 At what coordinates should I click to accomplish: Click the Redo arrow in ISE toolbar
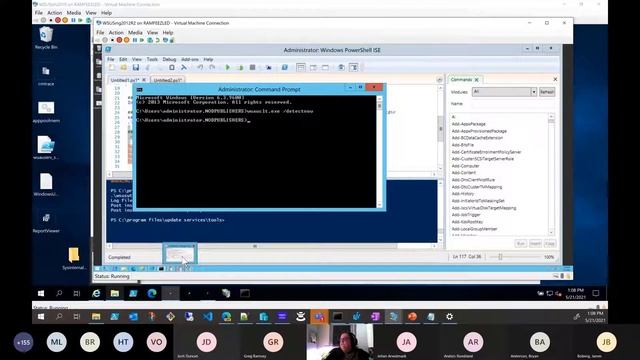click(212, 67)
